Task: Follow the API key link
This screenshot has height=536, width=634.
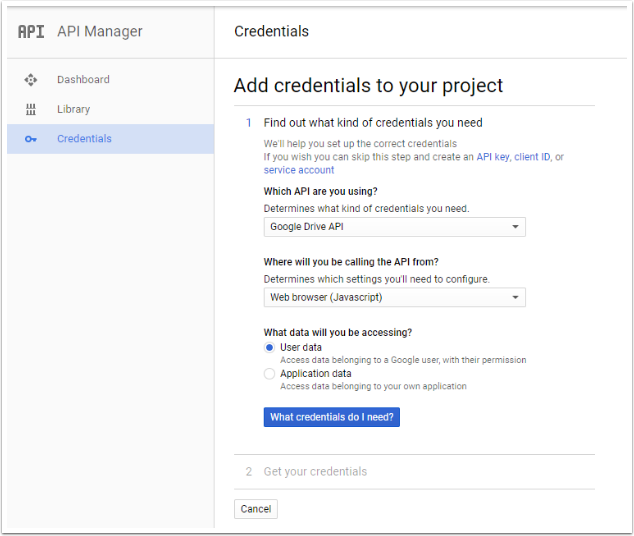Action: tap(493, 157)
